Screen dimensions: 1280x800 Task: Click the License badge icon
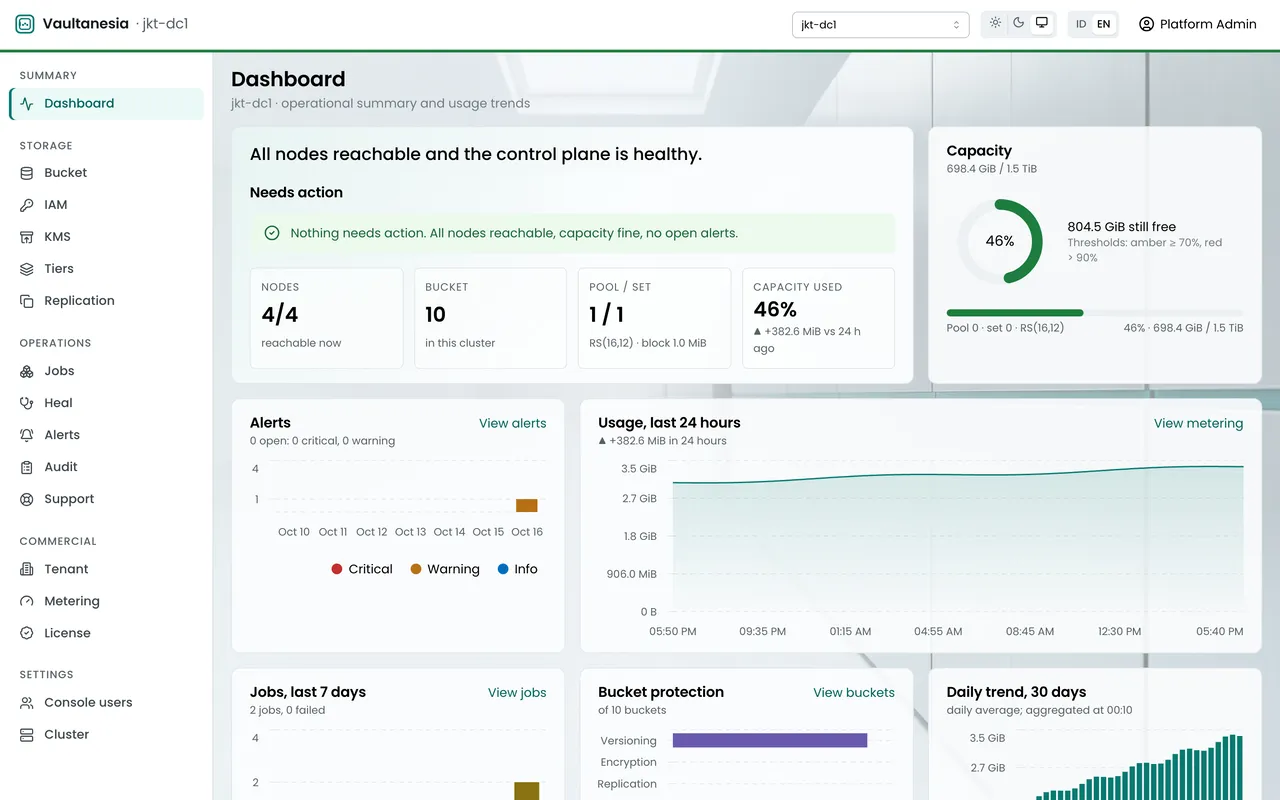[x=27, y=633]
